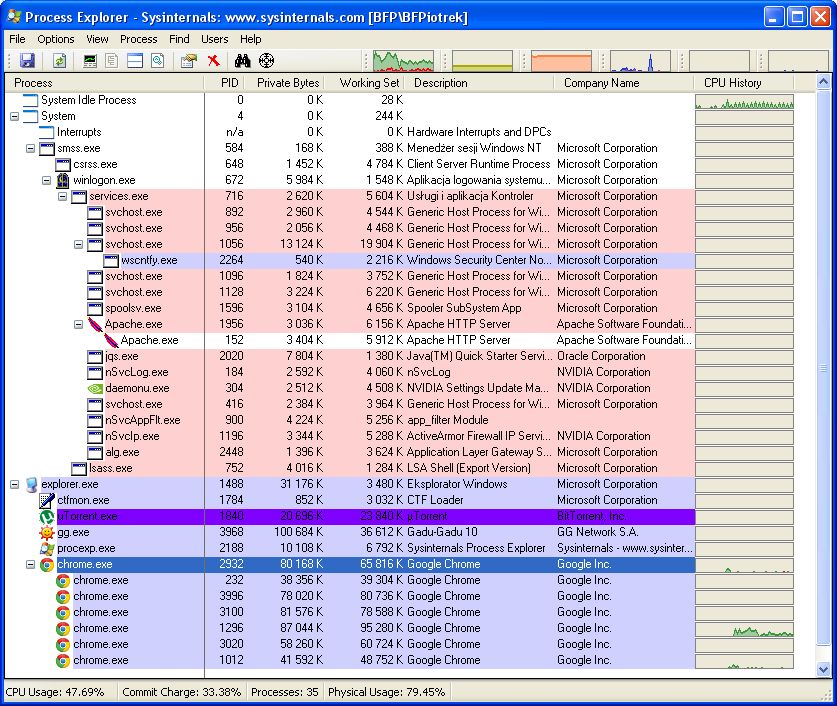Viewport: 837px width, 706px height.
Task: Click the winlogon.exe process icon
Action: [63, 180]
